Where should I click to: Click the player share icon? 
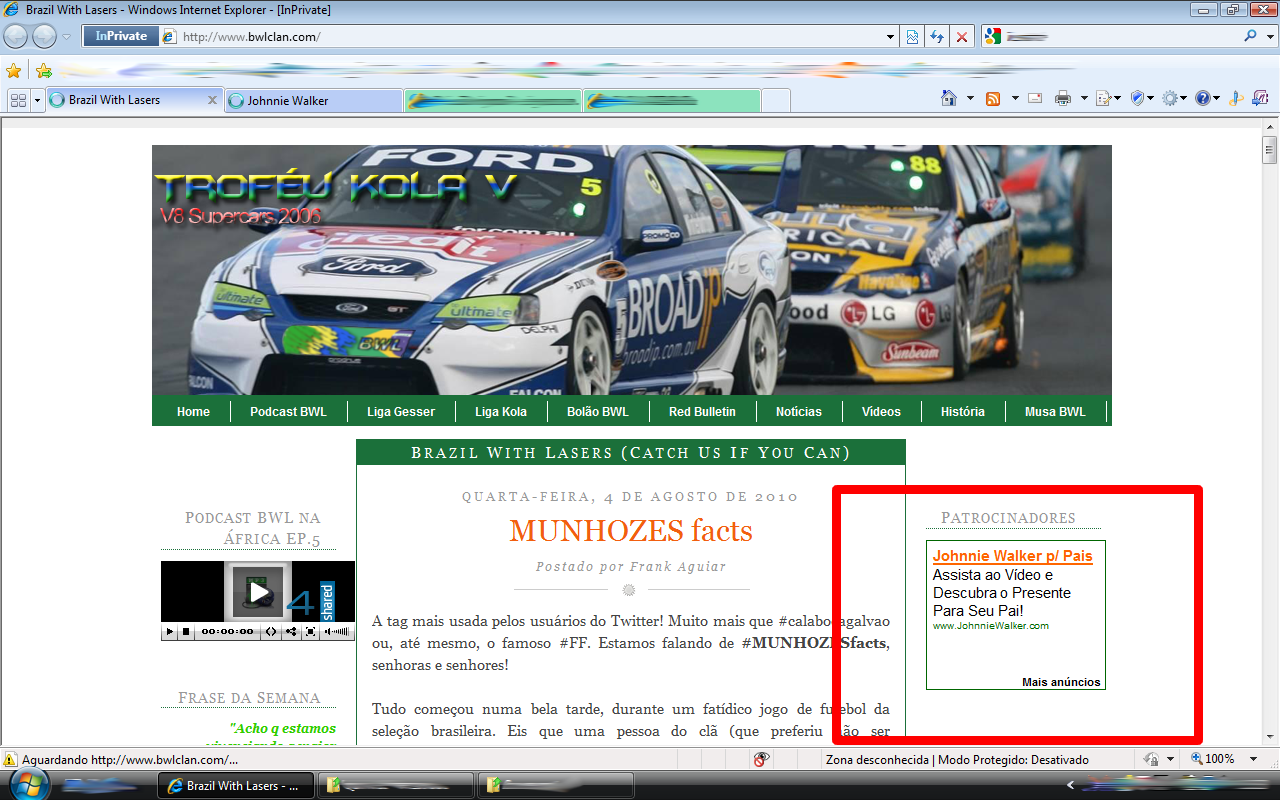click(291, 632)
